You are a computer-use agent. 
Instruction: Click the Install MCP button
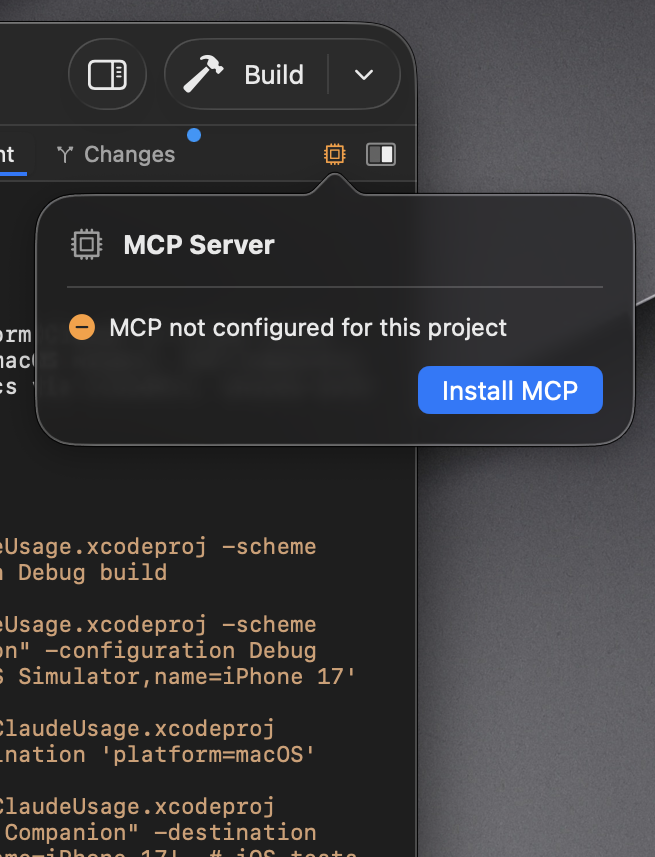point(510,390)
